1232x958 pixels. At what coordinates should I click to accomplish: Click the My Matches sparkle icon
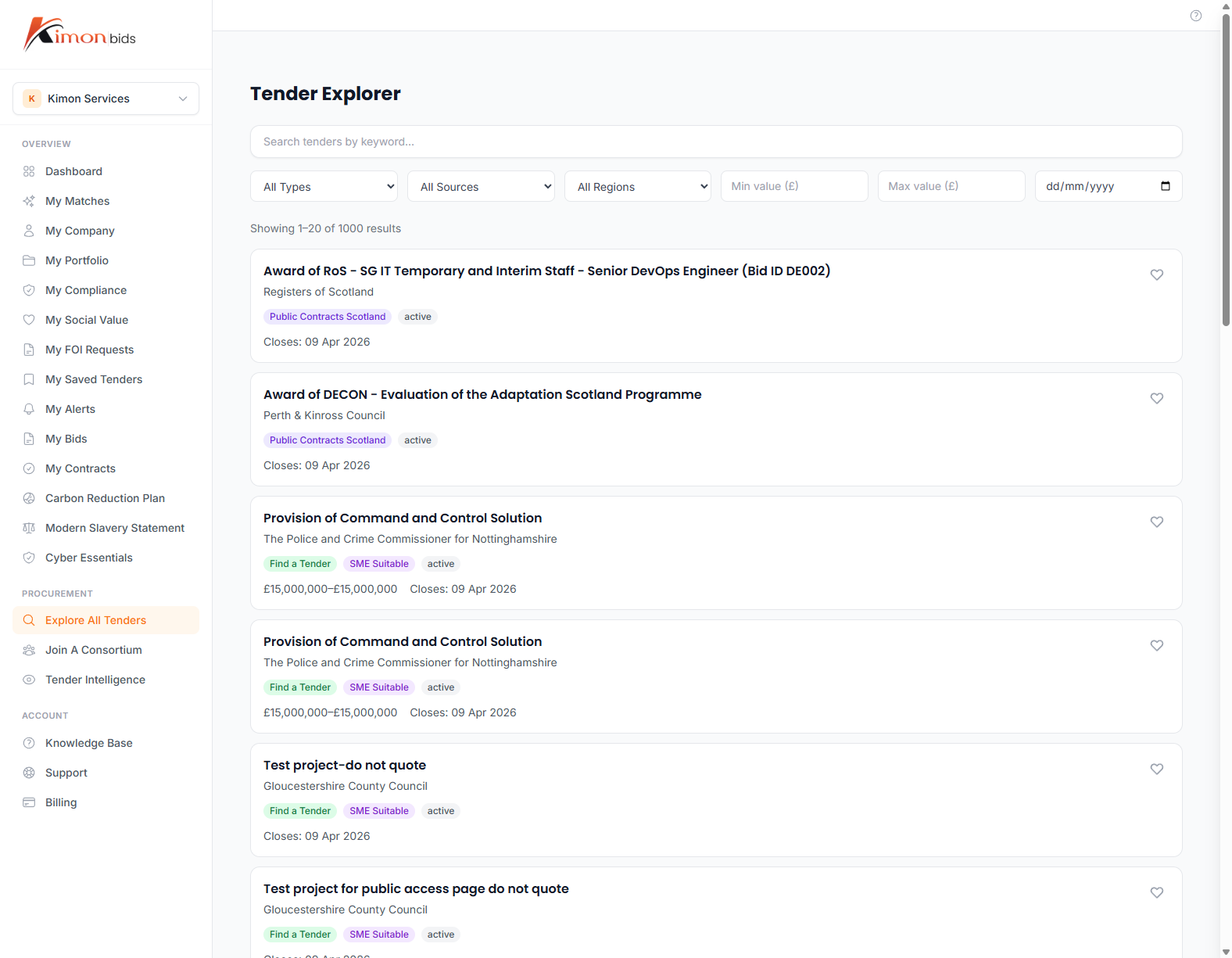pos(29,201)
